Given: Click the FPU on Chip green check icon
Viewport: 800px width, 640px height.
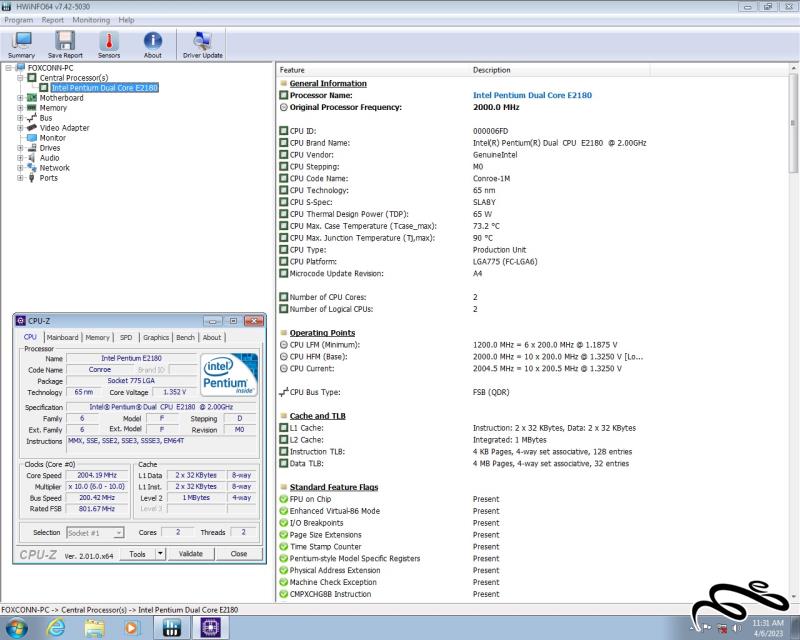Looking at the screenshot, I should [x=284, y=499].
